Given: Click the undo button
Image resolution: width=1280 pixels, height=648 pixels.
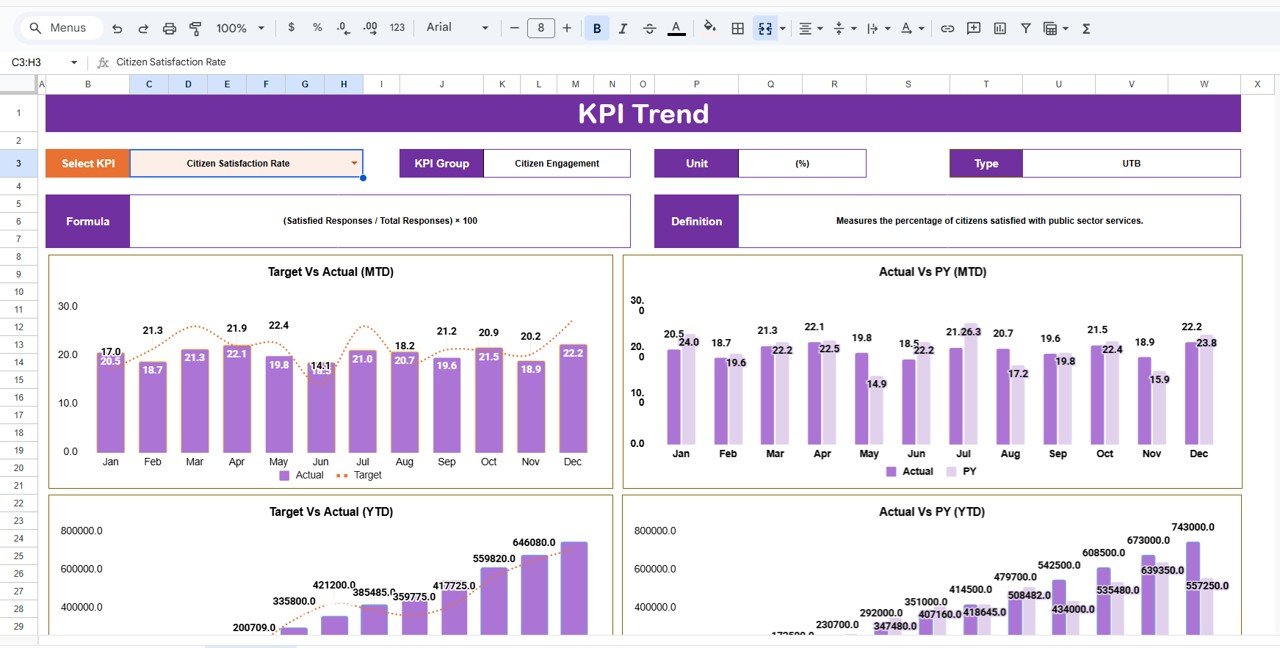Looking at the screenshot, I should pyautogui.click(x=118, y=28).
